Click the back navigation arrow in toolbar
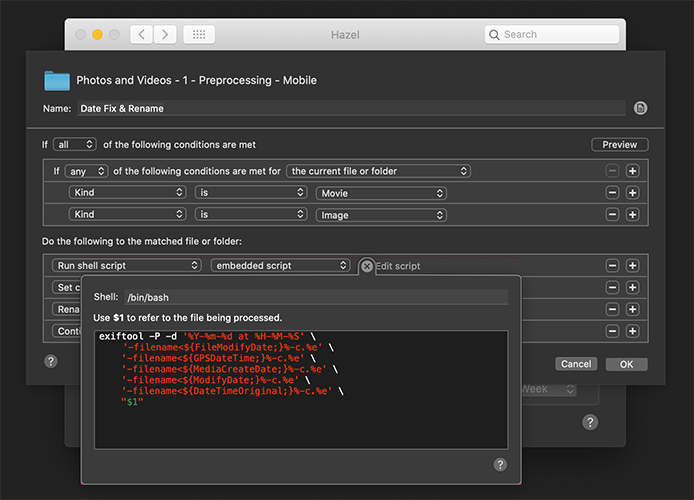The image size is (694, 500). pos(142,35)
